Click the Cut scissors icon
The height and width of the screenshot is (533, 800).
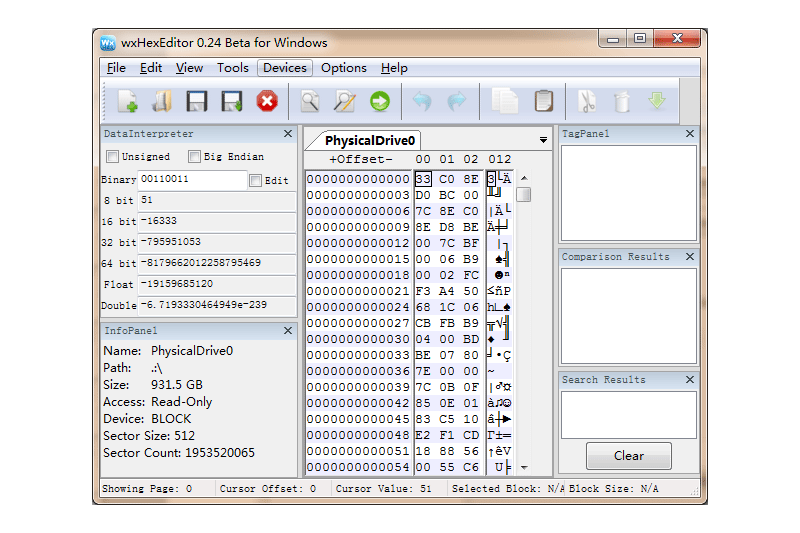(587, 101)
